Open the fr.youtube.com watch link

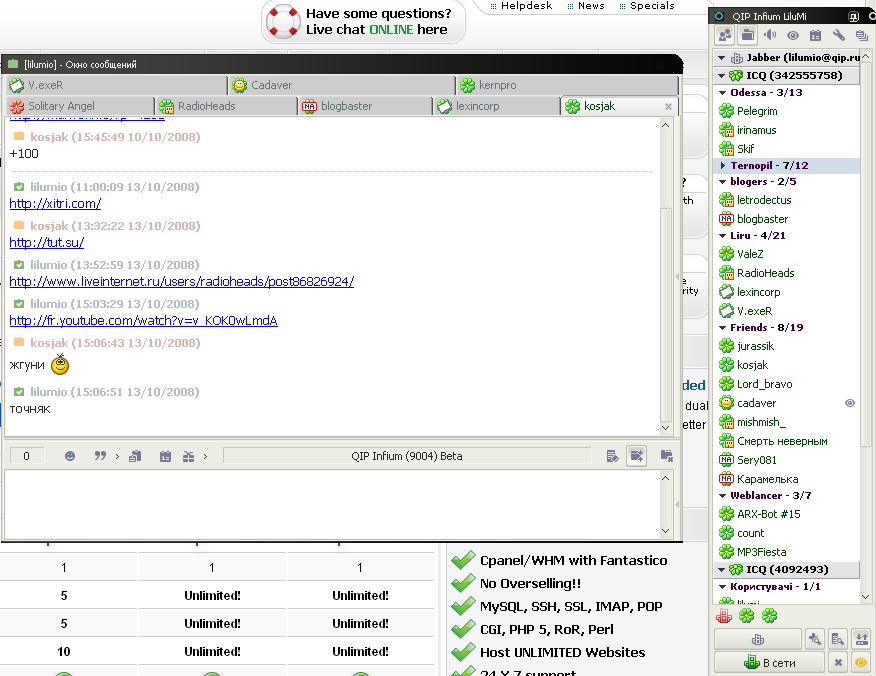pos(144,321)
